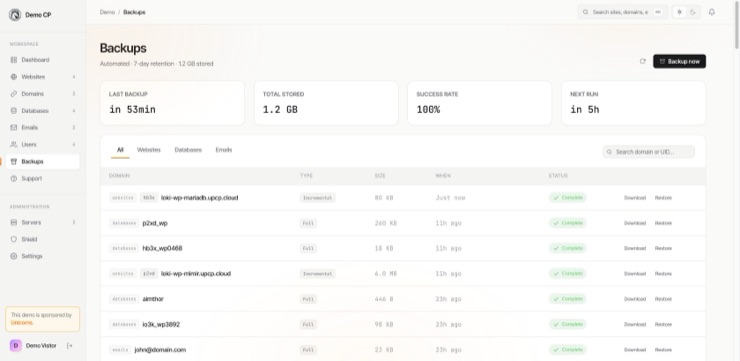Viewport: 740px width, 361px height.
Task: Go to Databases in the sidebar
Action: pos(43,111)
